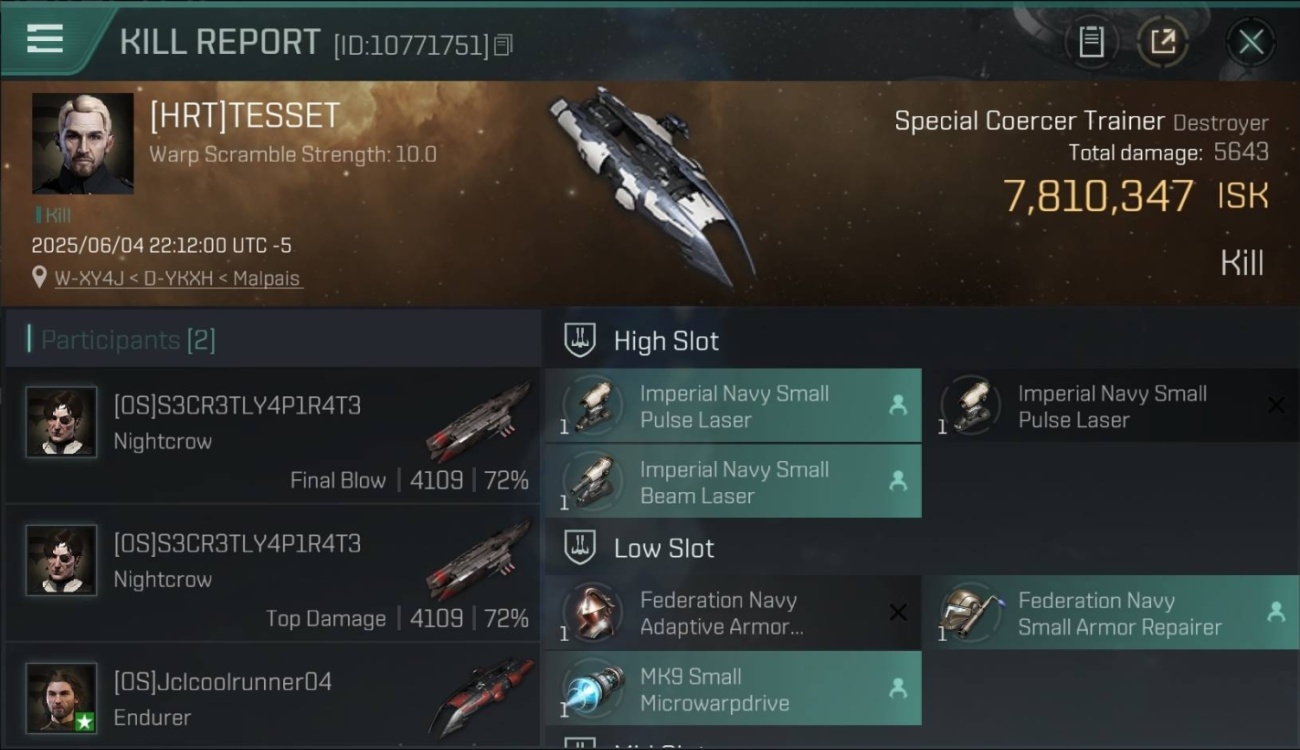The height and width of the screenshot is (750, 1300).
Task: Open the clipboard report icon
Action: [1091, 42]
